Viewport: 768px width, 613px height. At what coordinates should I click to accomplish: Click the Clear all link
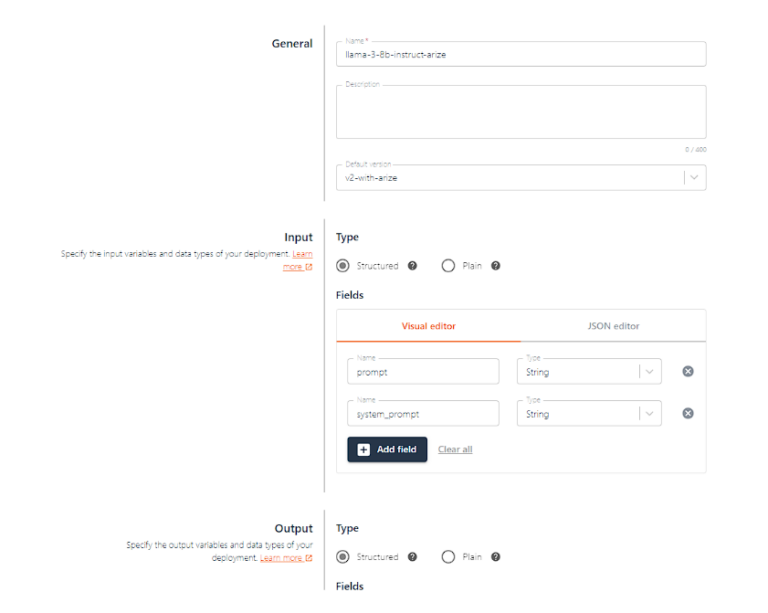455,449
